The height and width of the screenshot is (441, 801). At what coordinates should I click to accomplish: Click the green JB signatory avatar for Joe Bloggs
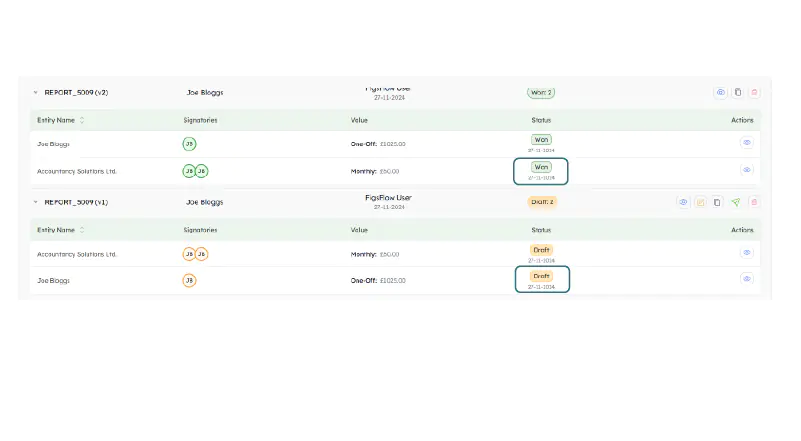pyautogui.click(x=189, y=143)
